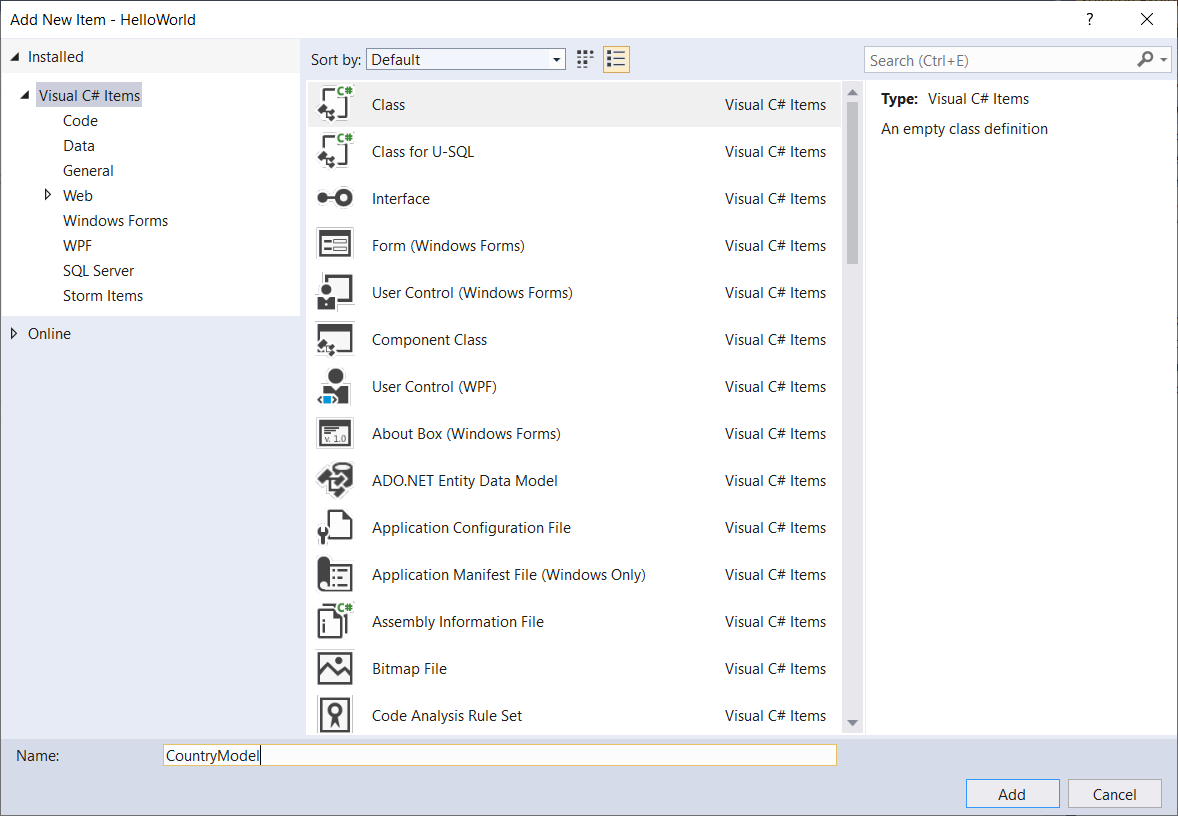Select User Control (WPF) text
Screen dimensions: 1178x816
434,386
